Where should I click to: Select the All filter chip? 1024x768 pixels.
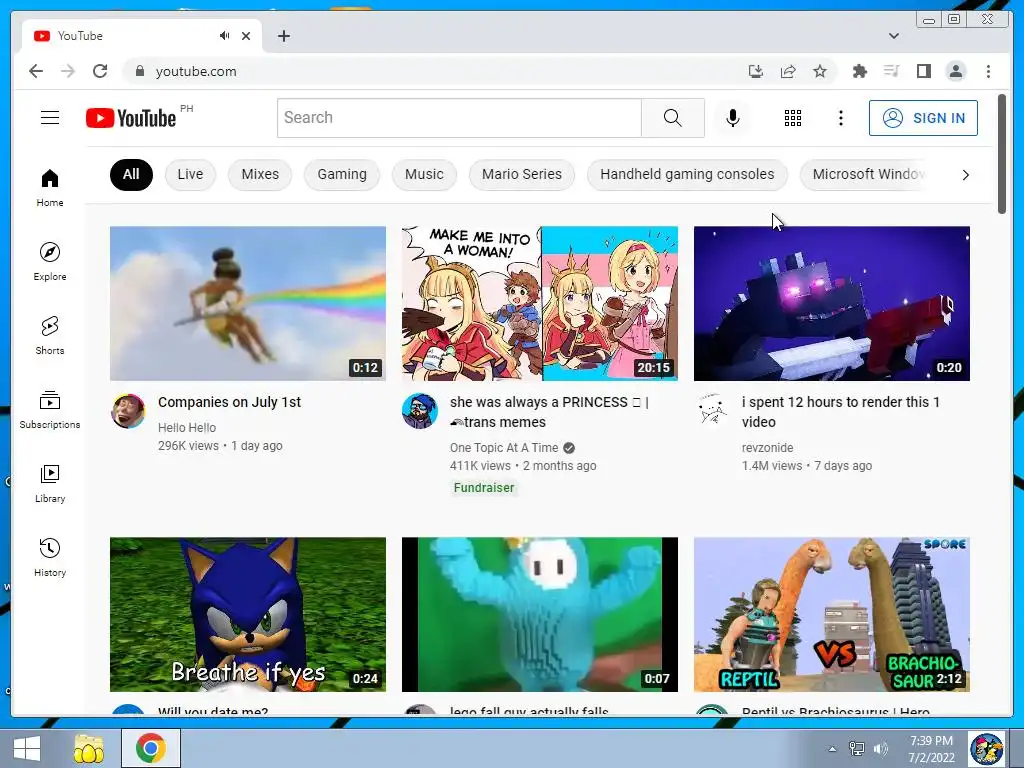(131, 174)
